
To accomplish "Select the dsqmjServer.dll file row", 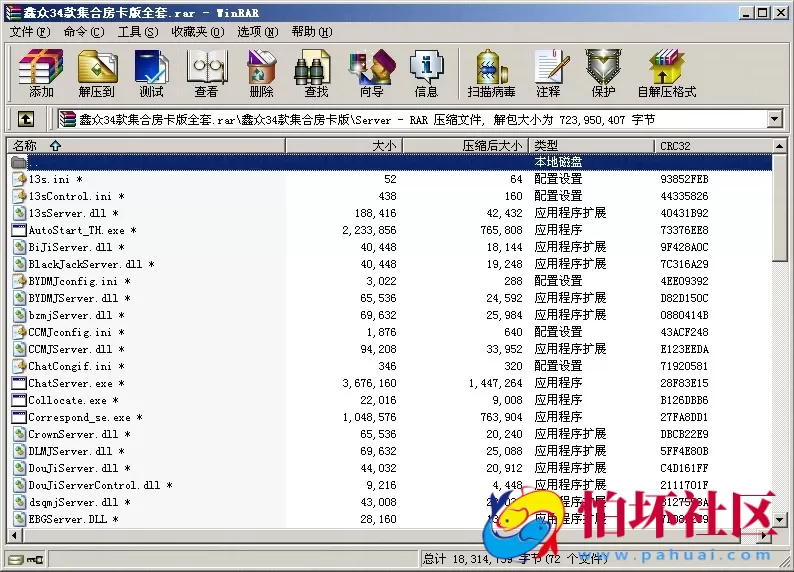I will click(x=390, y=502).
